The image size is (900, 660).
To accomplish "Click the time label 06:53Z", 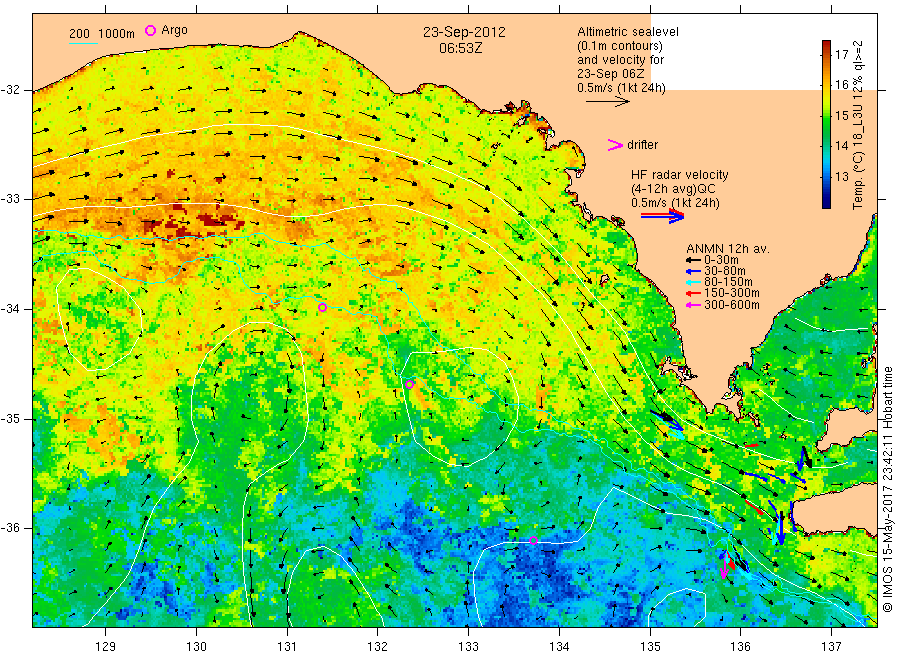I will (x=461, y=48).
